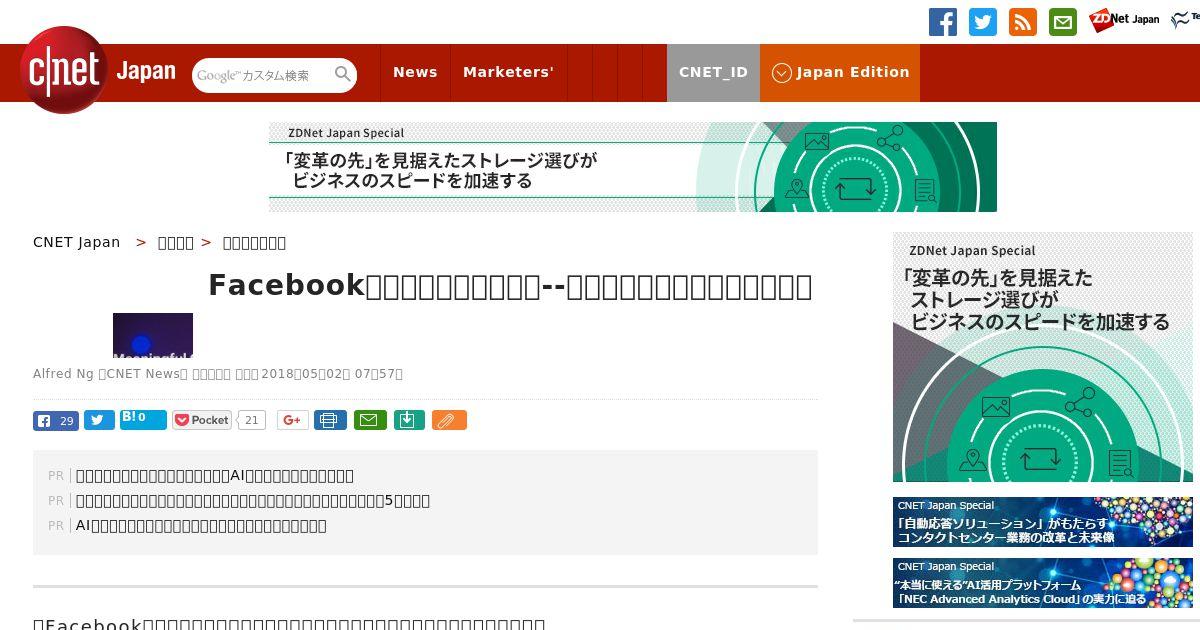Viewport: 1200px width, 630px height.
Task: Open the contact center solution CNET Japan Special ad
Action: 1043,522
